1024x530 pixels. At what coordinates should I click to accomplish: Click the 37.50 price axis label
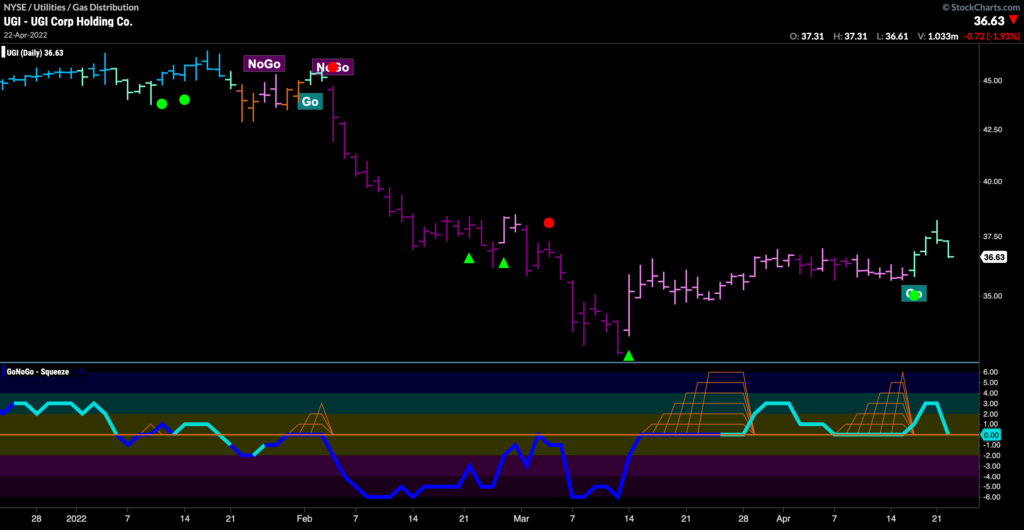point(994,236)
